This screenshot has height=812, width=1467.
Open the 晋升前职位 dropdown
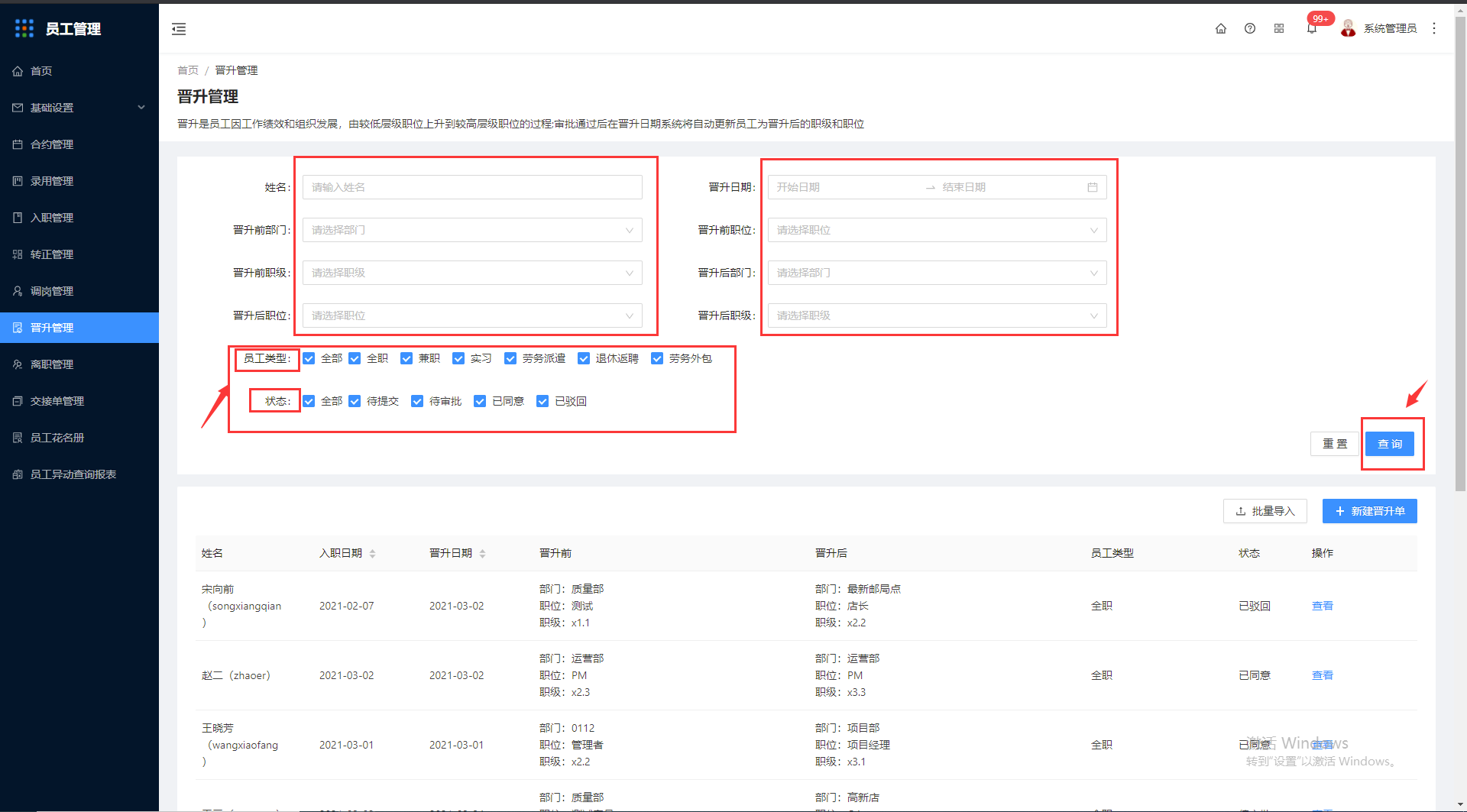[938, 230]
